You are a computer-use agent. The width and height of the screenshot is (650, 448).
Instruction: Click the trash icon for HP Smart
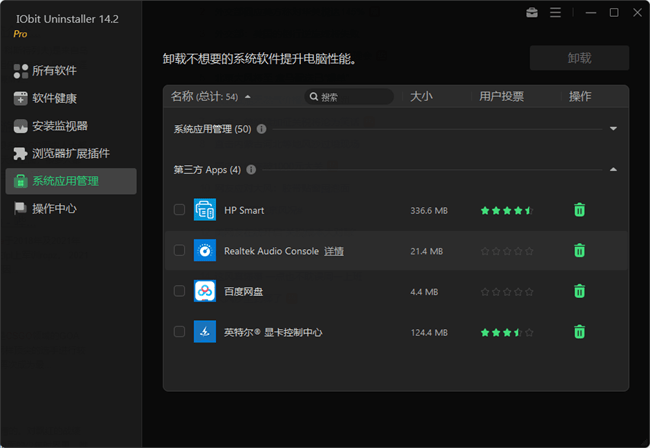[x=579, y=210]
